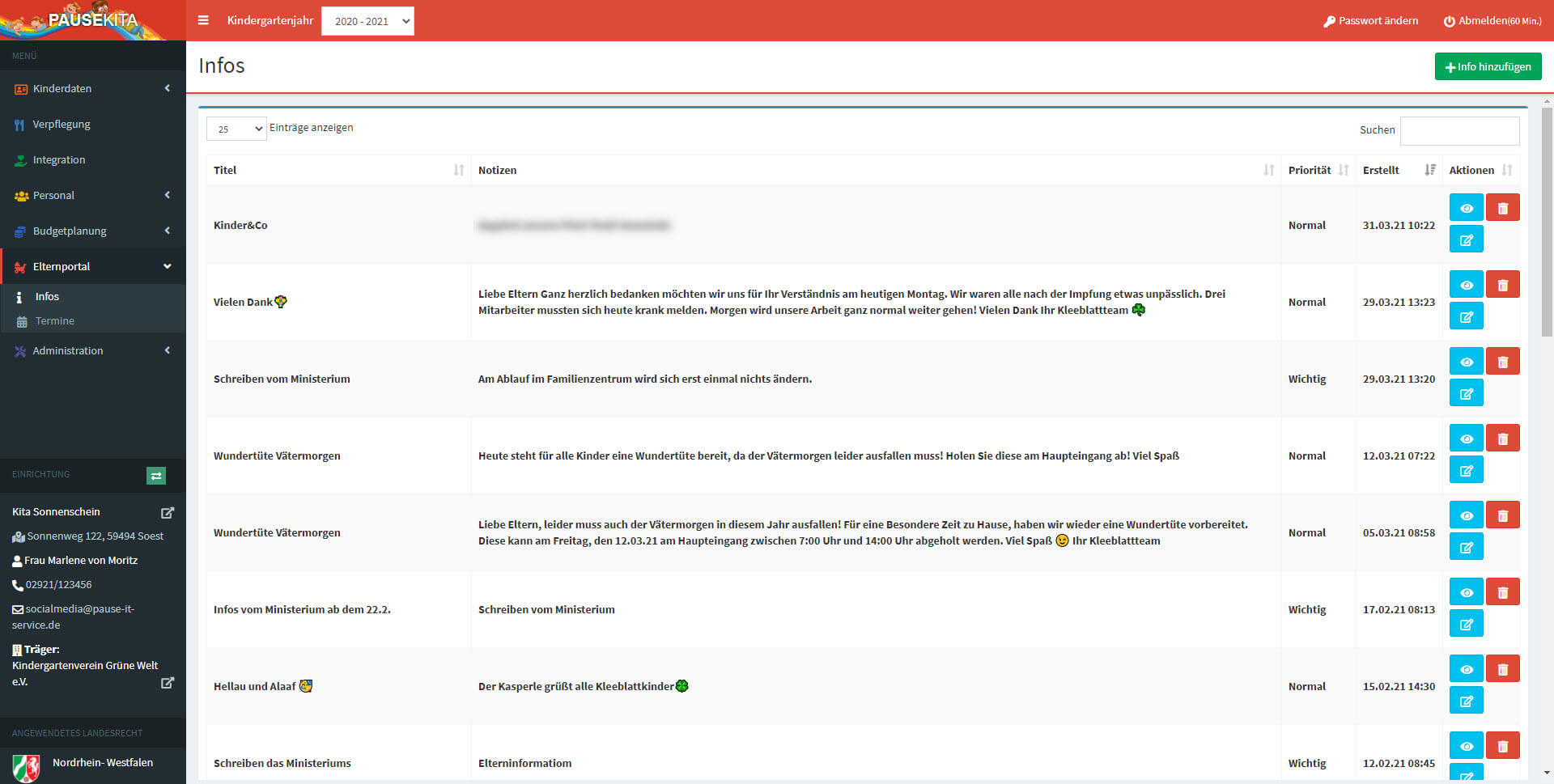Expand the Kinderdaten sidebar menu

tap(93, 88)
